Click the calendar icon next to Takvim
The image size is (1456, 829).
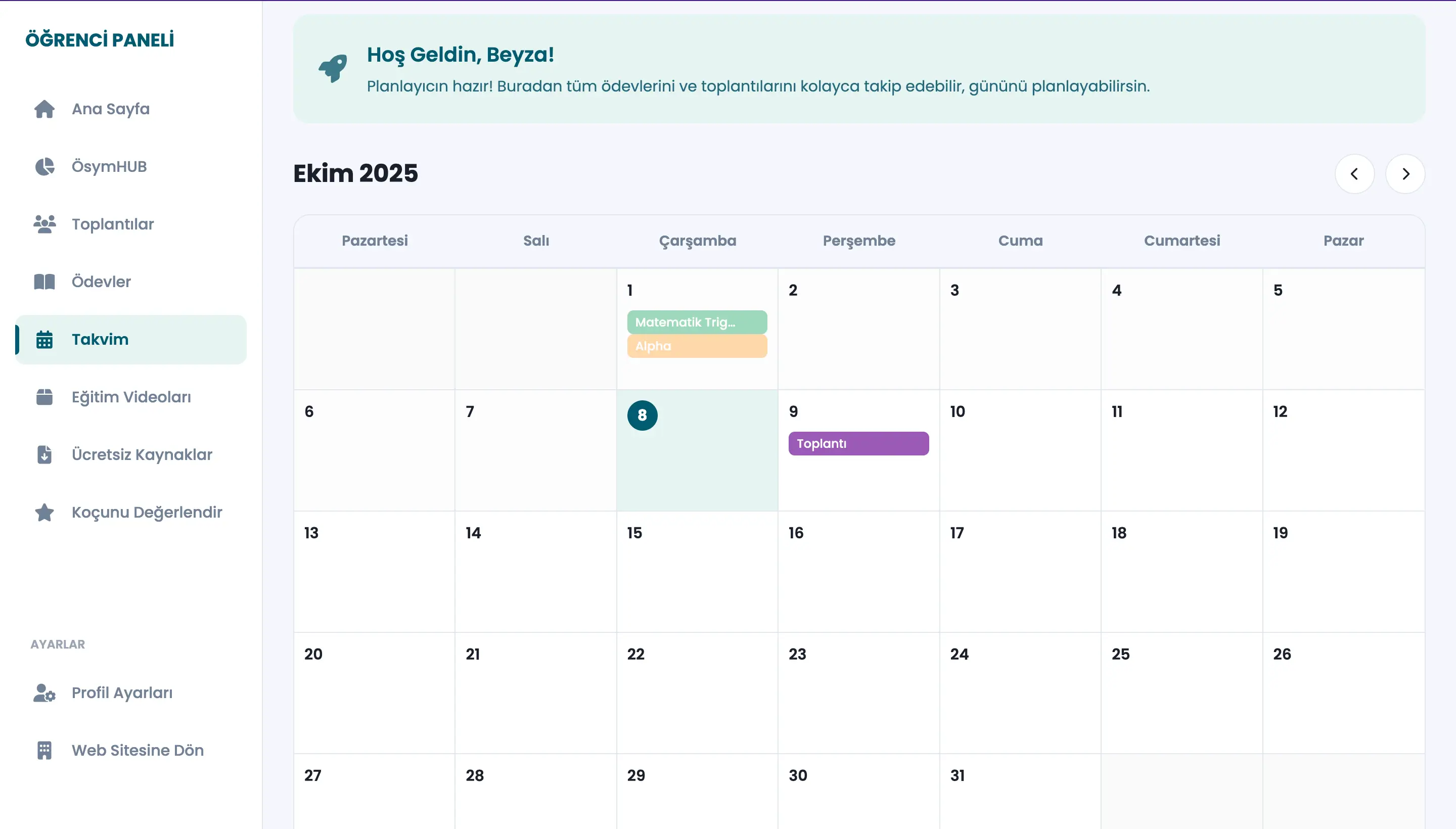point(44,339)
